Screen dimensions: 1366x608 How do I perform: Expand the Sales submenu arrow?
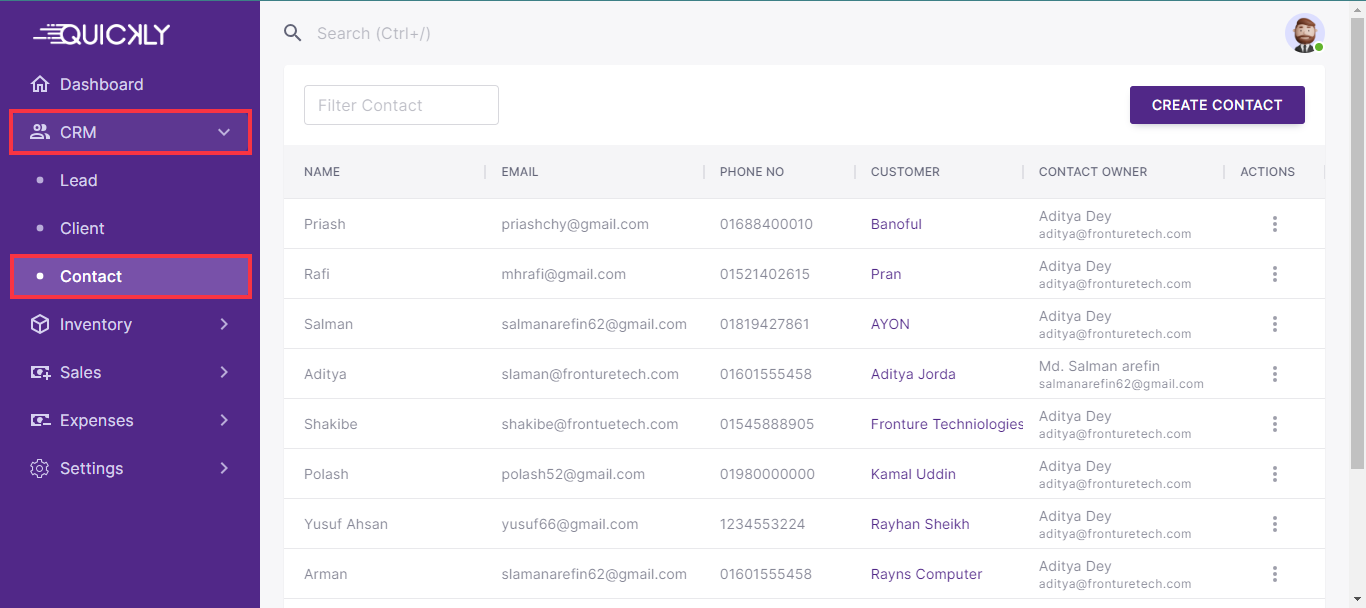pyautogui.click(x=224, y=372)
